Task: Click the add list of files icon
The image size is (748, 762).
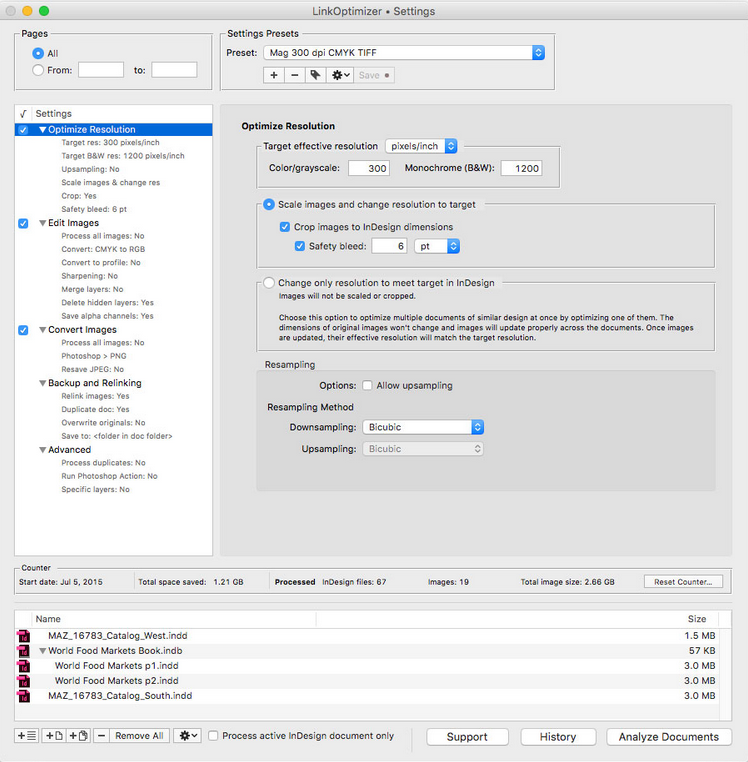Action: (x=27, y=736)
